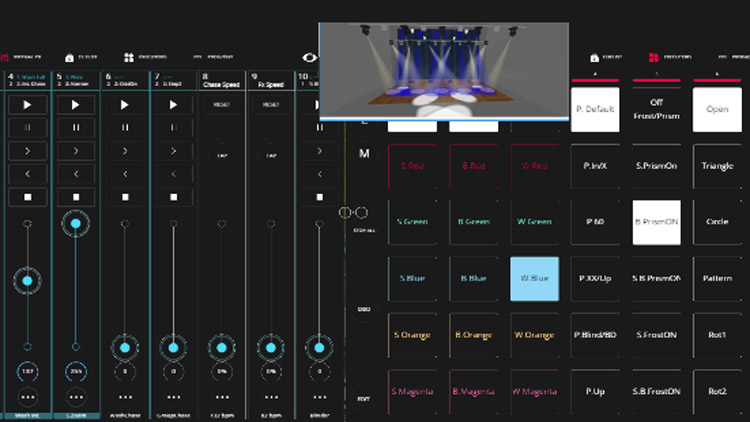Open the Cuelist tab with lock icon

pos(82,58)
